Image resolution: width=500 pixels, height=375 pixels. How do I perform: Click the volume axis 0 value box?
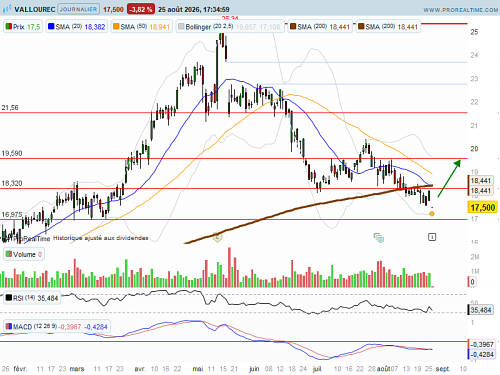point(472,282)
